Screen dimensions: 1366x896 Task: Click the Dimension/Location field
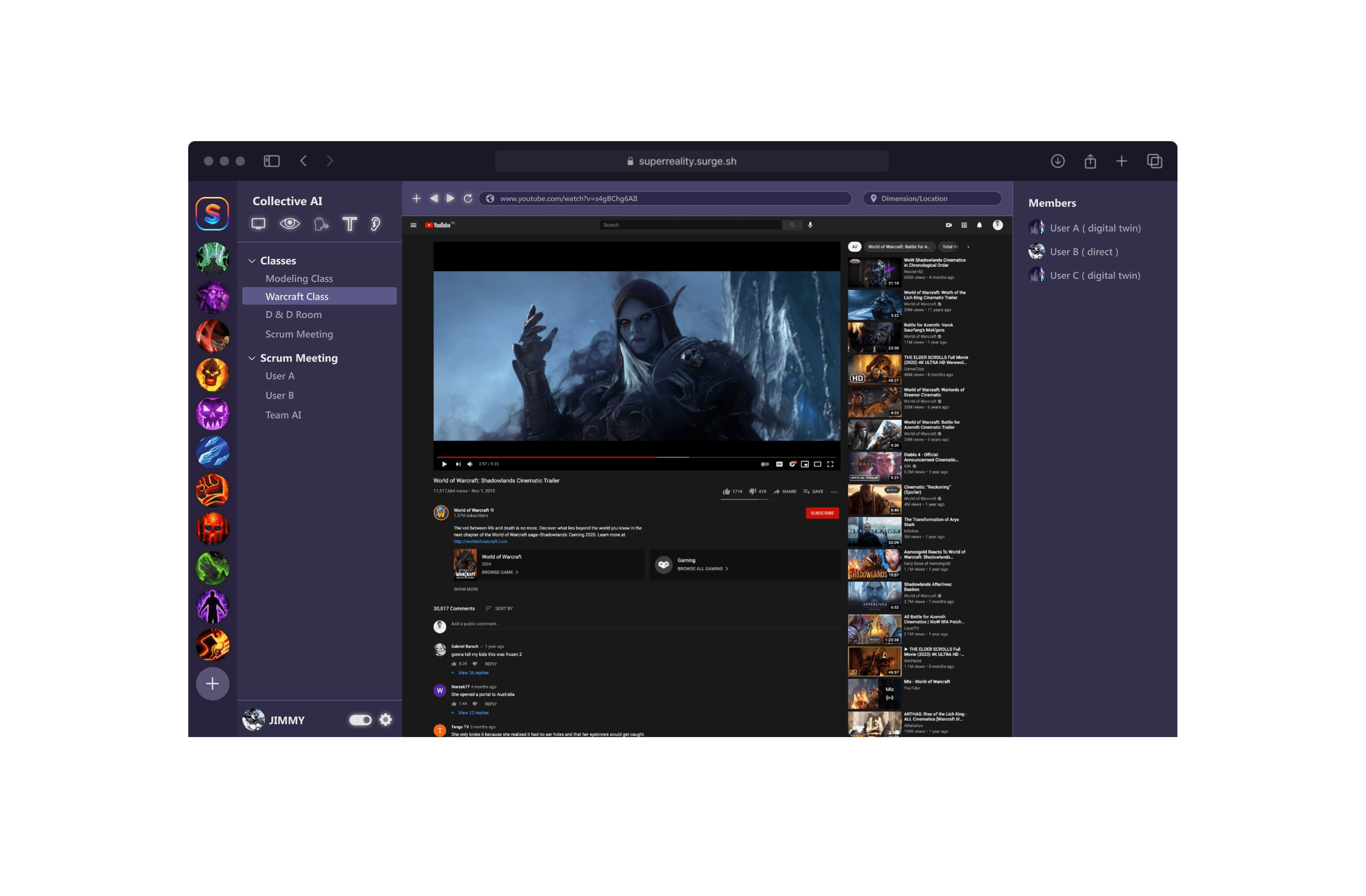pyautogui.click(x=933, y=199)
